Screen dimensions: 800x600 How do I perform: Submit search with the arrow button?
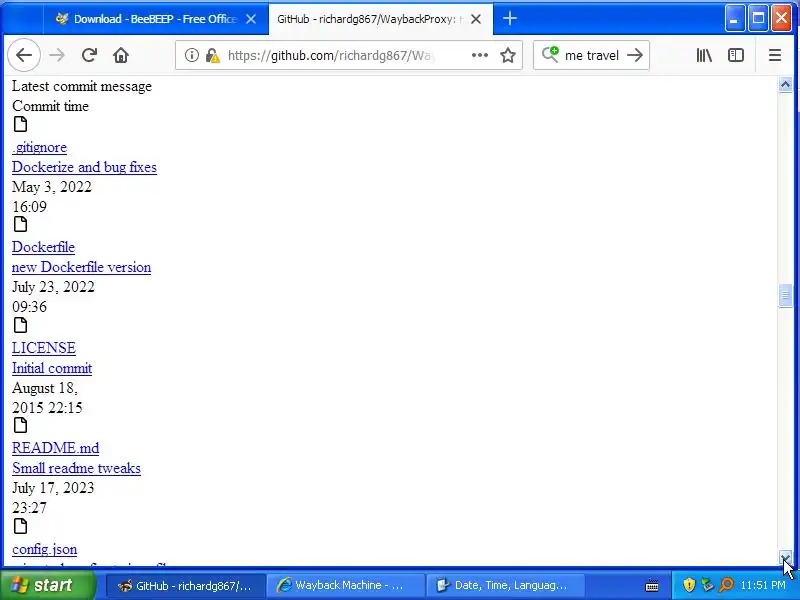[635, 55]
